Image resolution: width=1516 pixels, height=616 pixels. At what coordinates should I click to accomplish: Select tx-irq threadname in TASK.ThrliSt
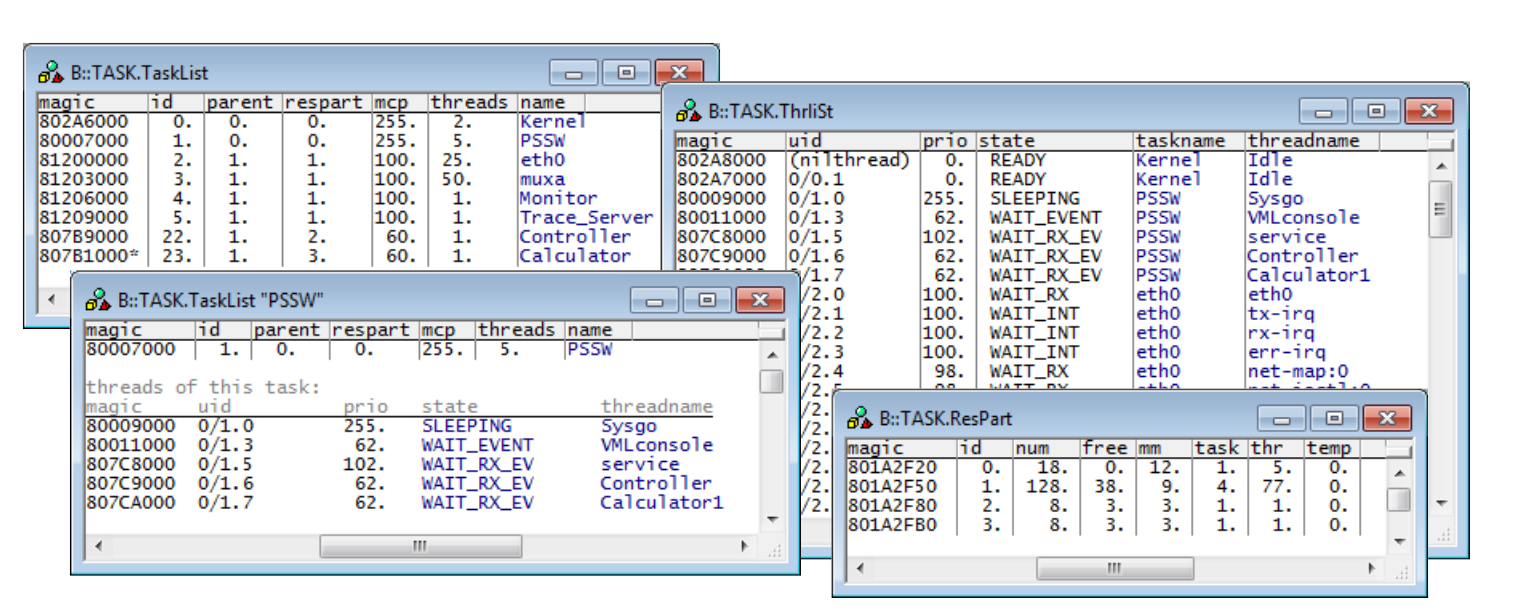pyautogui.click(x=1280, y=313)
